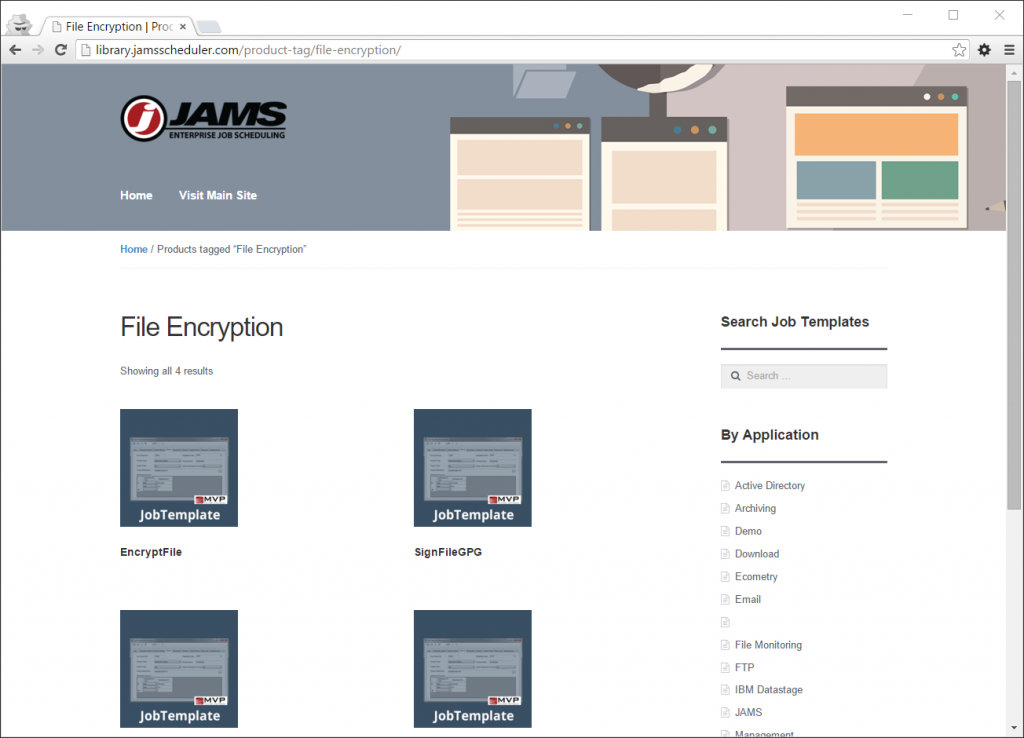Bookmark this page using the star icon

[958, 48]
